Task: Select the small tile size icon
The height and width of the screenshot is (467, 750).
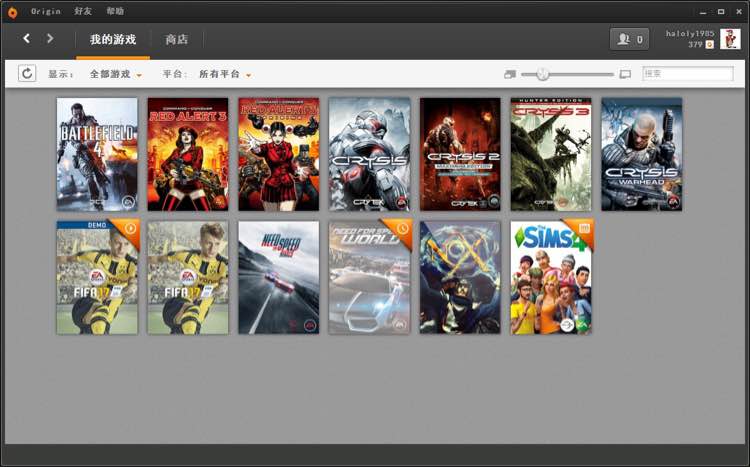Action: click(510, 74)
